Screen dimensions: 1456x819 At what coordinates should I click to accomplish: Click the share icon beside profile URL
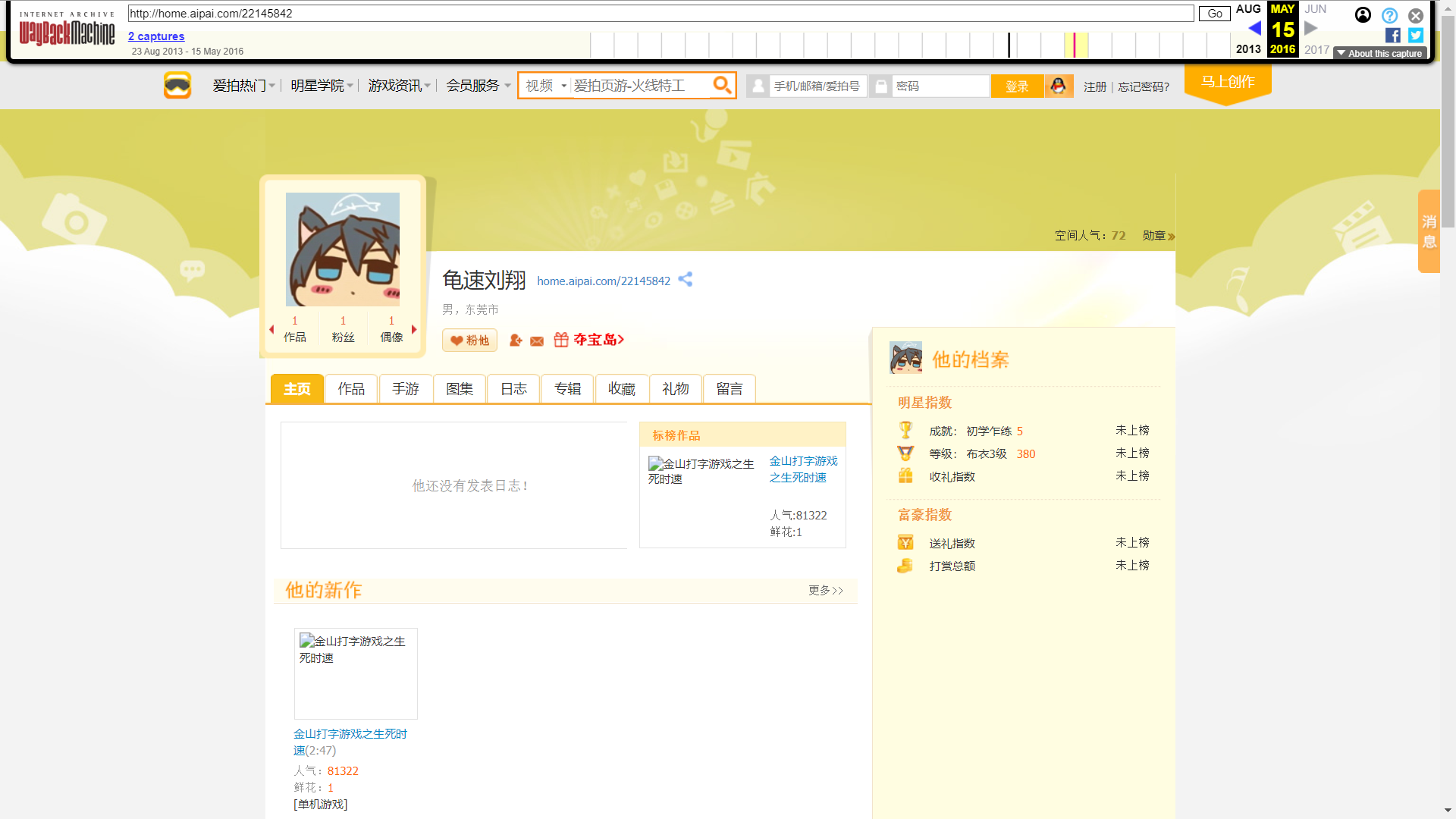[x=686, y=280]
